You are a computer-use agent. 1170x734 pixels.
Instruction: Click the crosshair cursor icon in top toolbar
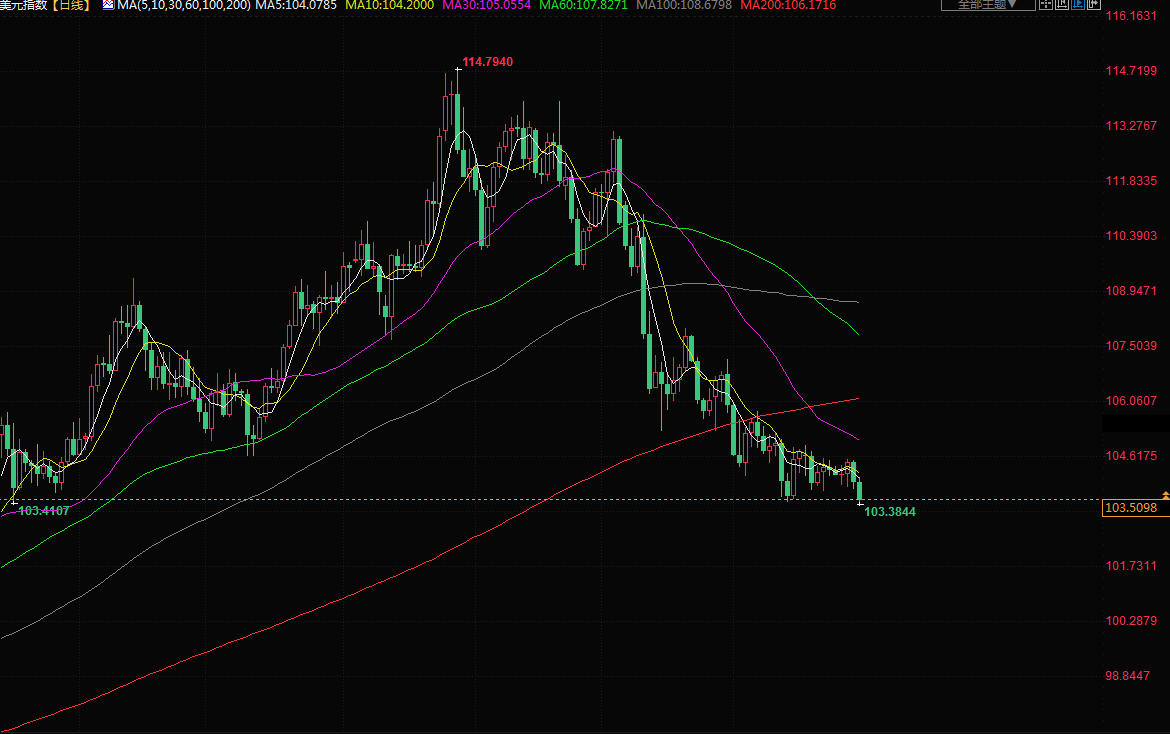point(1046,4)
